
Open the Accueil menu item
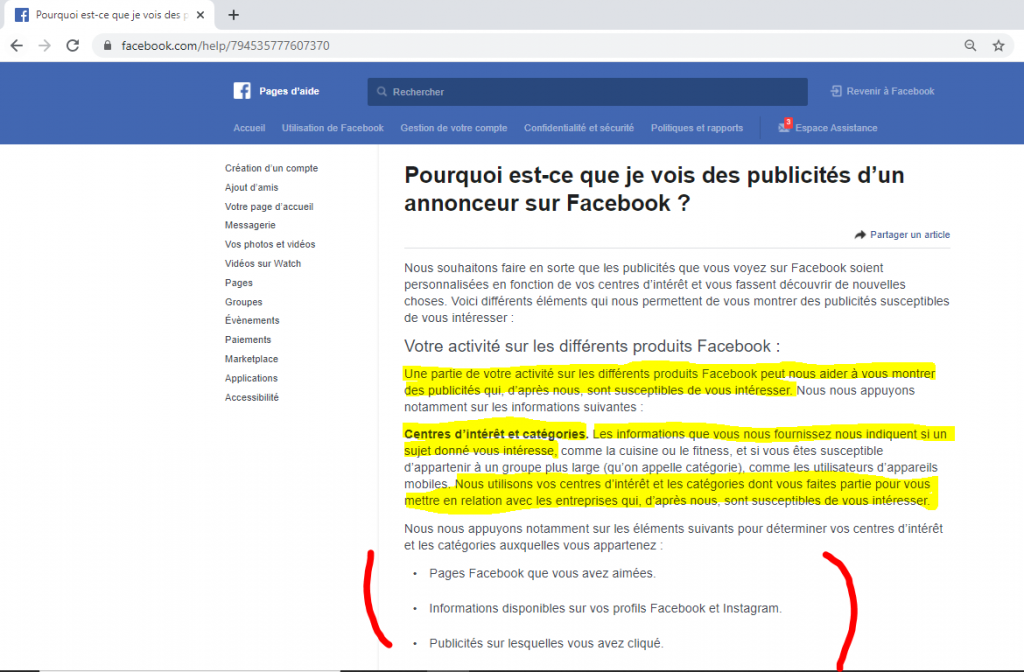tap(249, 128)
